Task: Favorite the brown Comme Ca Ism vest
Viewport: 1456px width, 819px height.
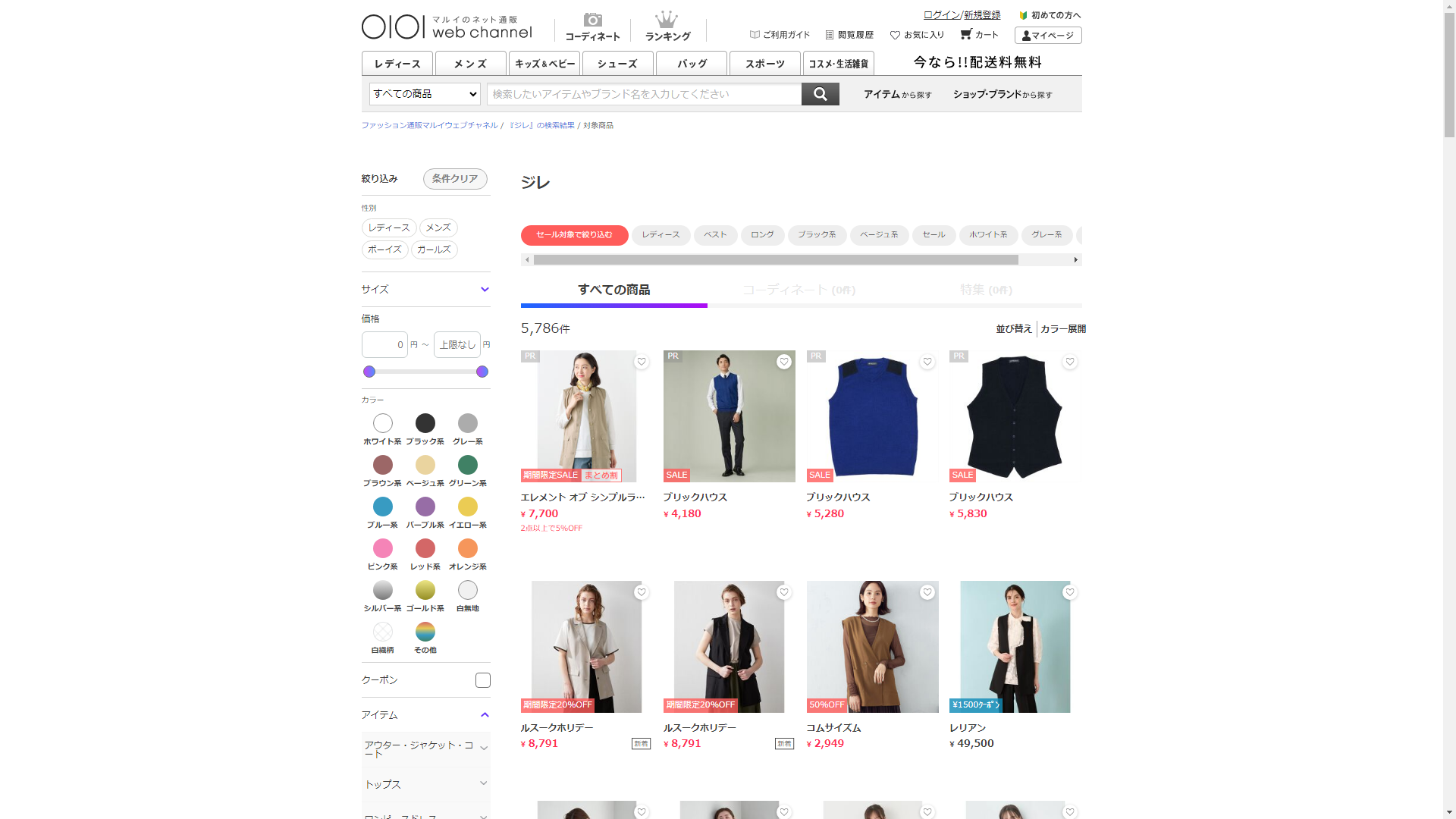Action: pyautogui.click(x=927, y=592)
